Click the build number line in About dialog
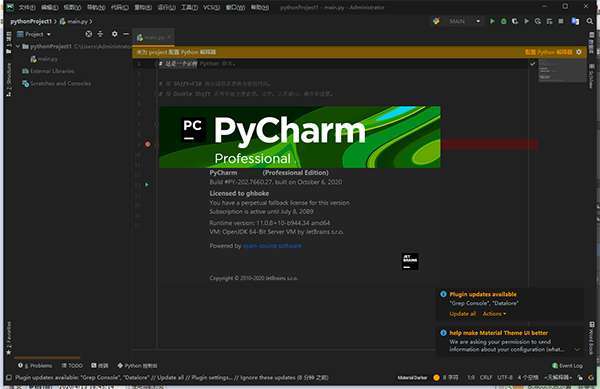Image resolution: width=600 pixels, height=389 pixels. (276, 182)
